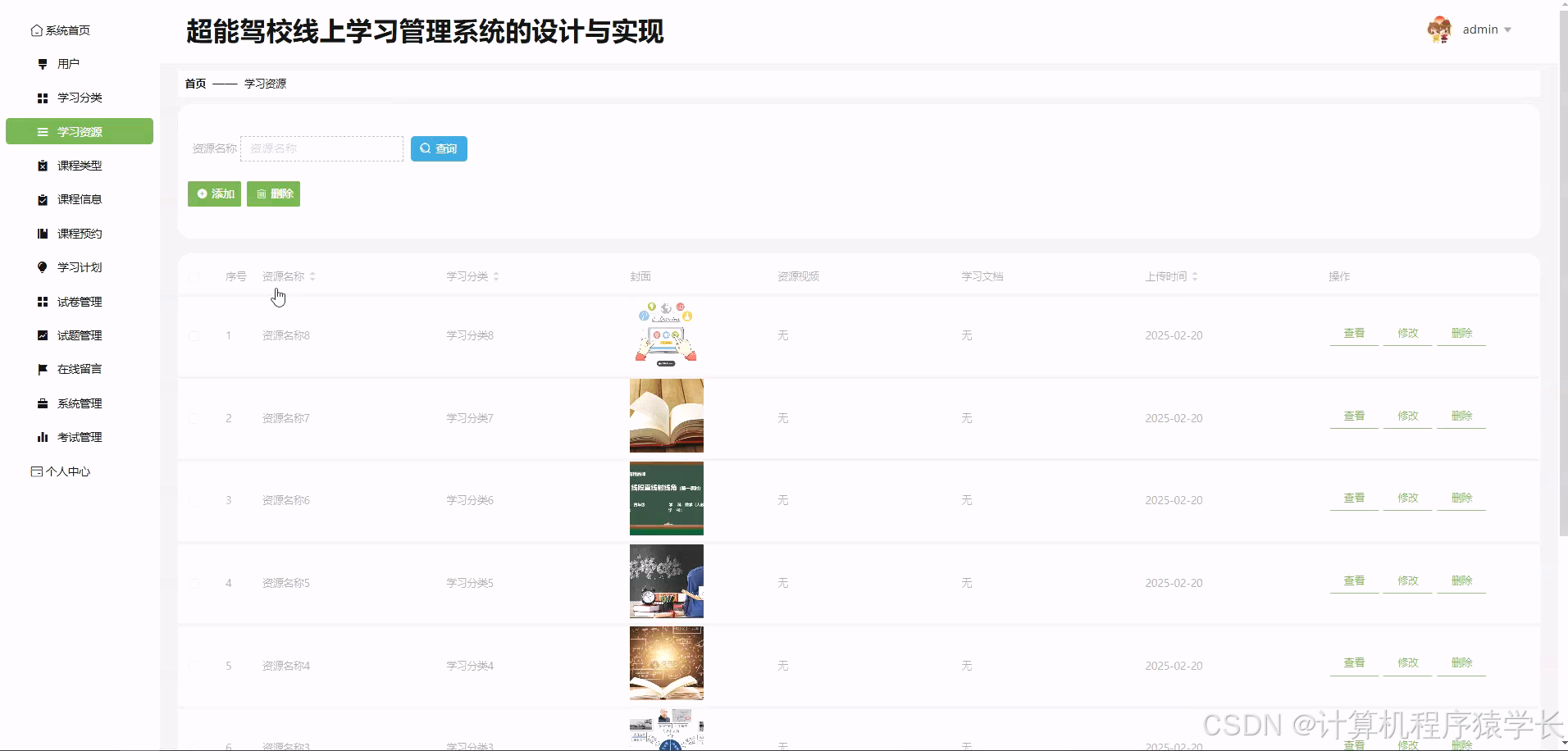Click 删除 for row 资源名称6
The image size is (1568, 751).
[1461, 498]
